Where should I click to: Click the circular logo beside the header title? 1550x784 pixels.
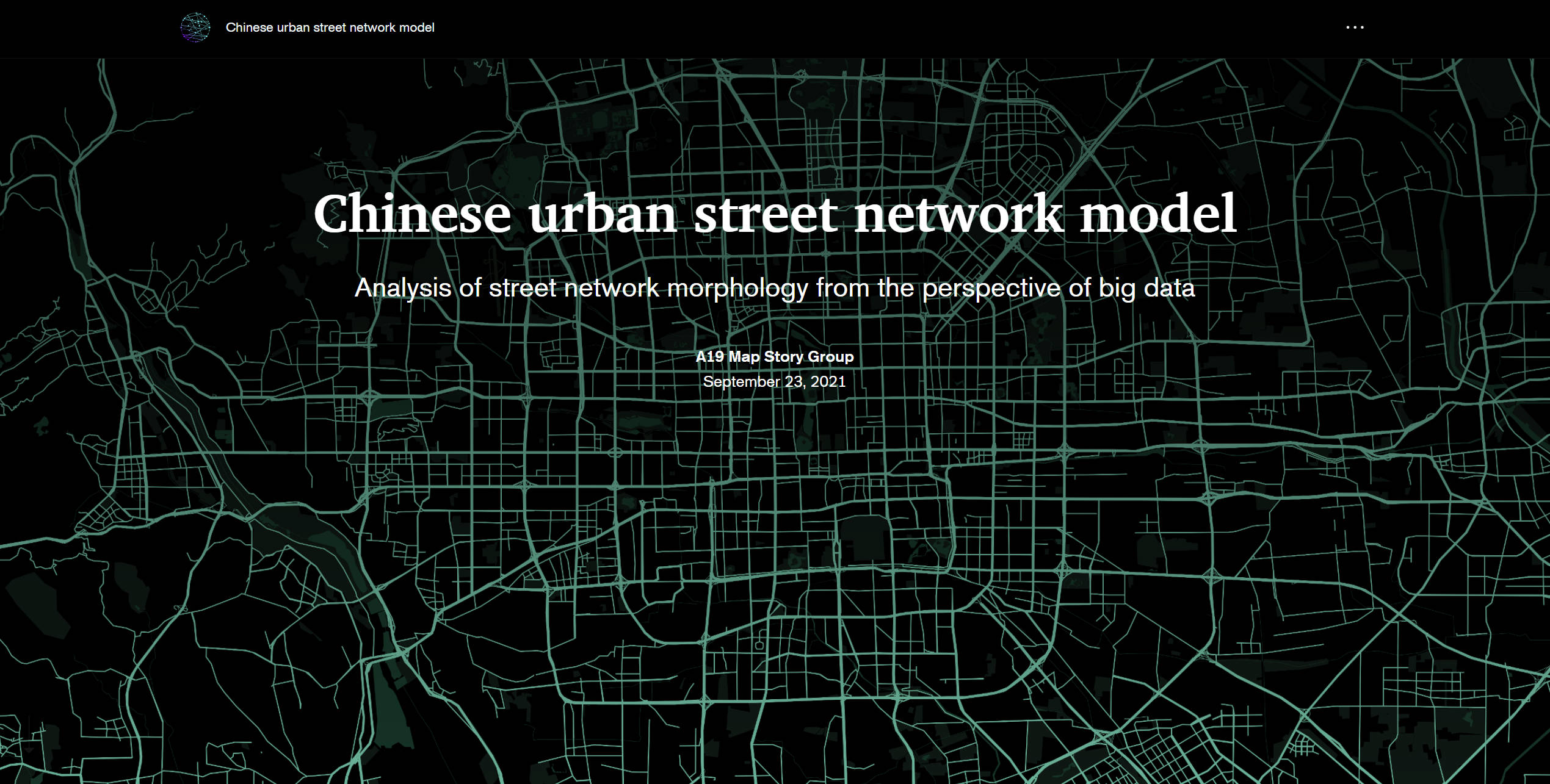195,27
